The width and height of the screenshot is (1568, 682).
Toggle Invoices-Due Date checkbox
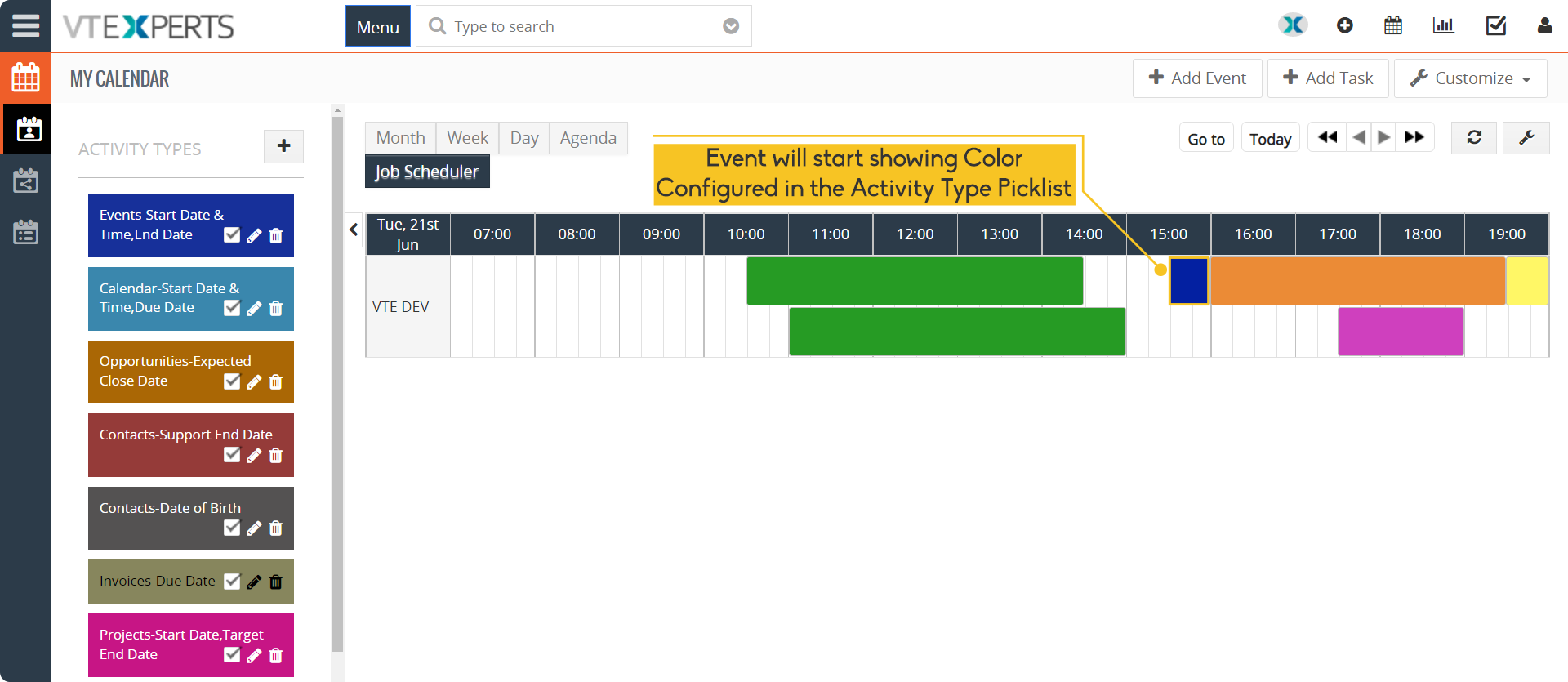(232, 581)
